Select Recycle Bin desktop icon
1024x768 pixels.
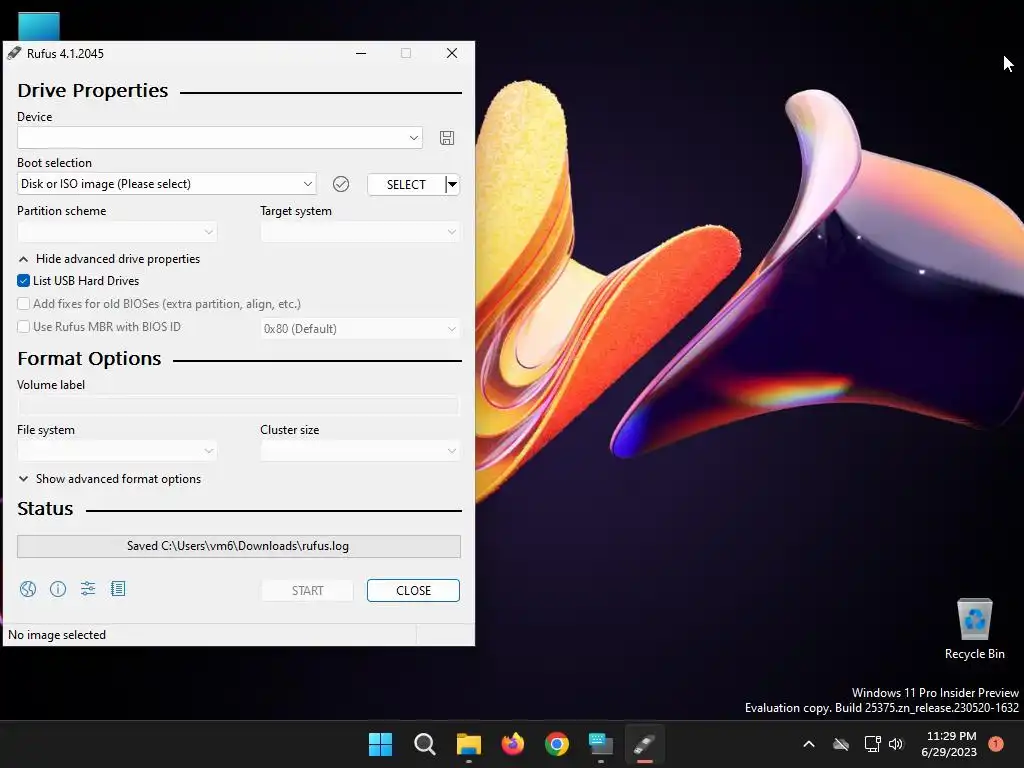point(974,629)
